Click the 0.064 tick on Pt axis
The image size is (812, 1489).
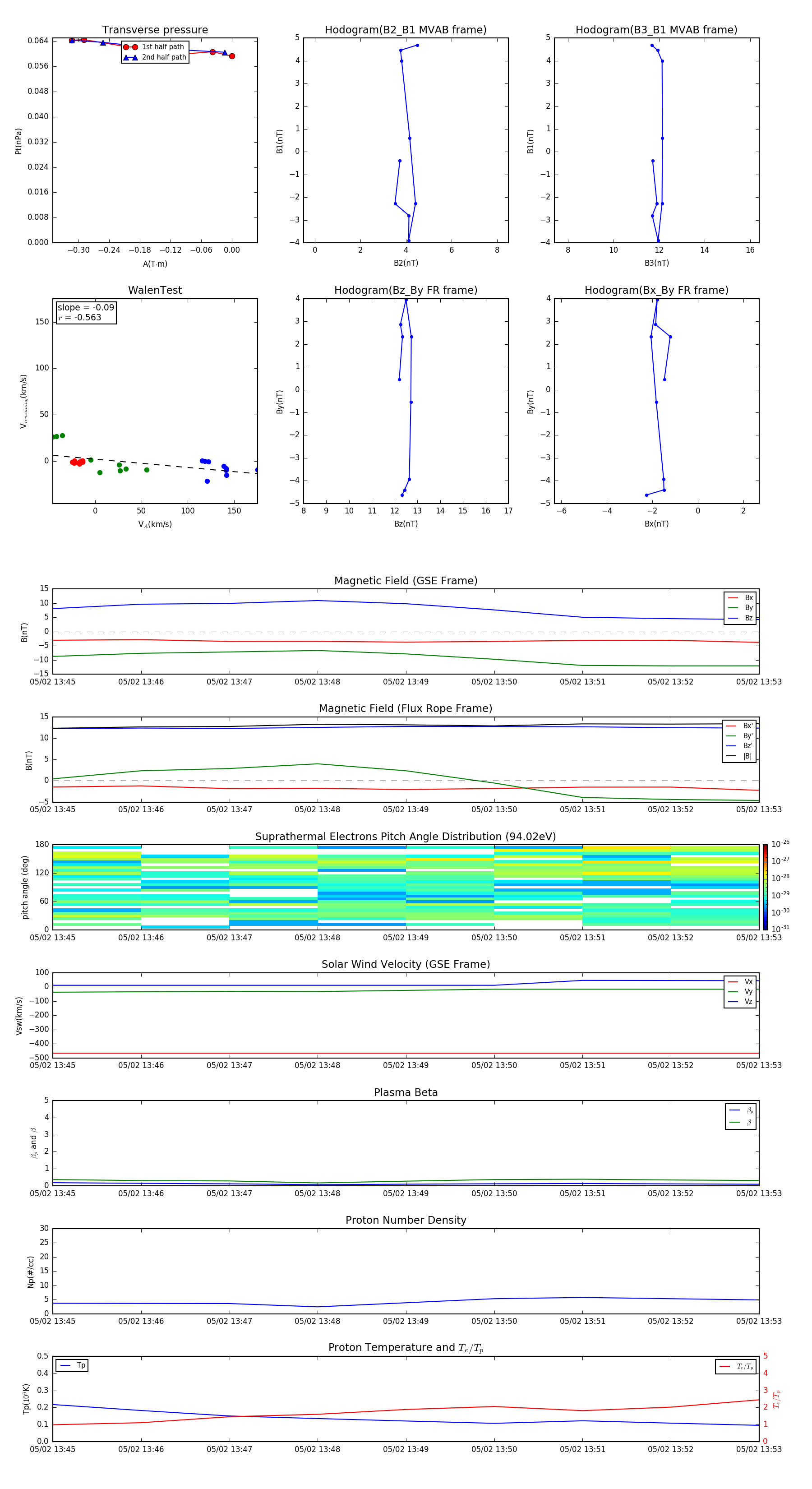pyautogui.click(x=38, y=41)
